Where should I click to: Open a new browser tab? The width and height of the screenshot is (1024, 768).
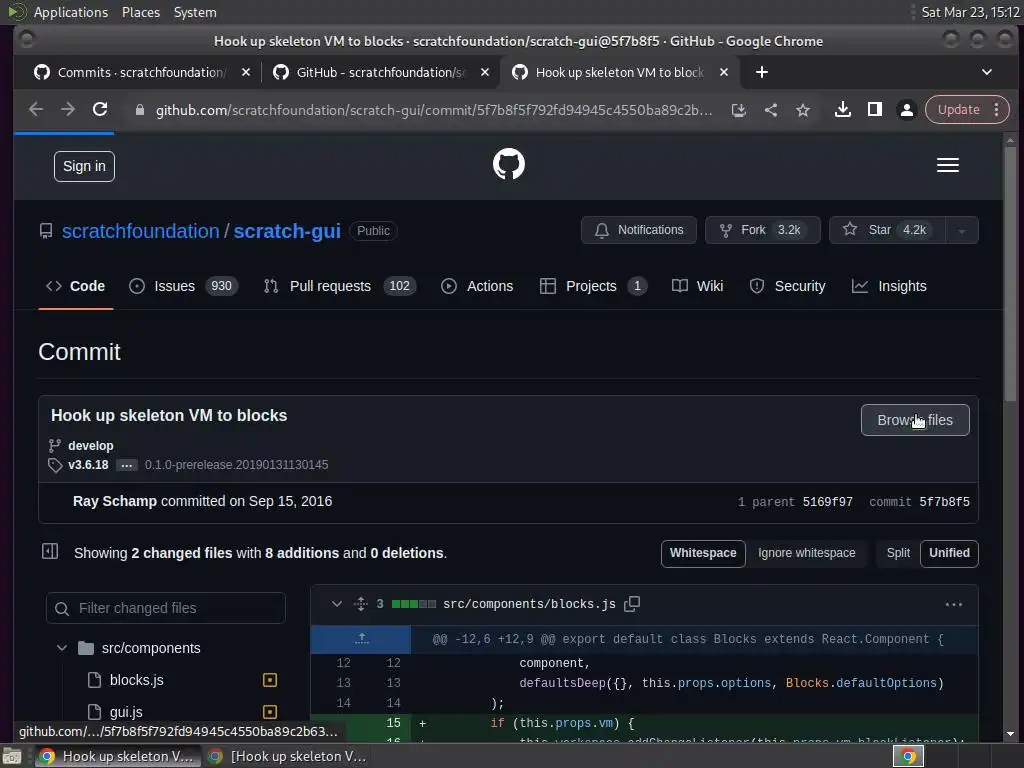pyautogui.click(x=761, y=72)
